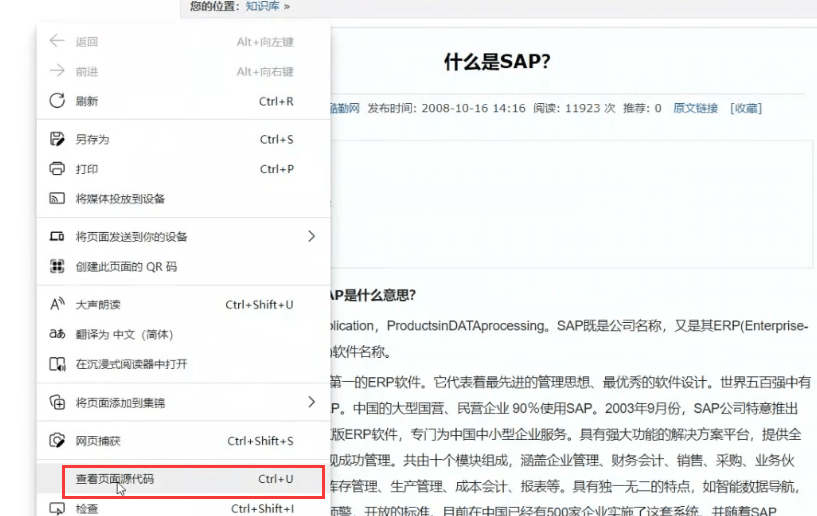The width and height of the screenshot is (817, 516).
Task: Click the [收藏] link
Action: point(746,108)
